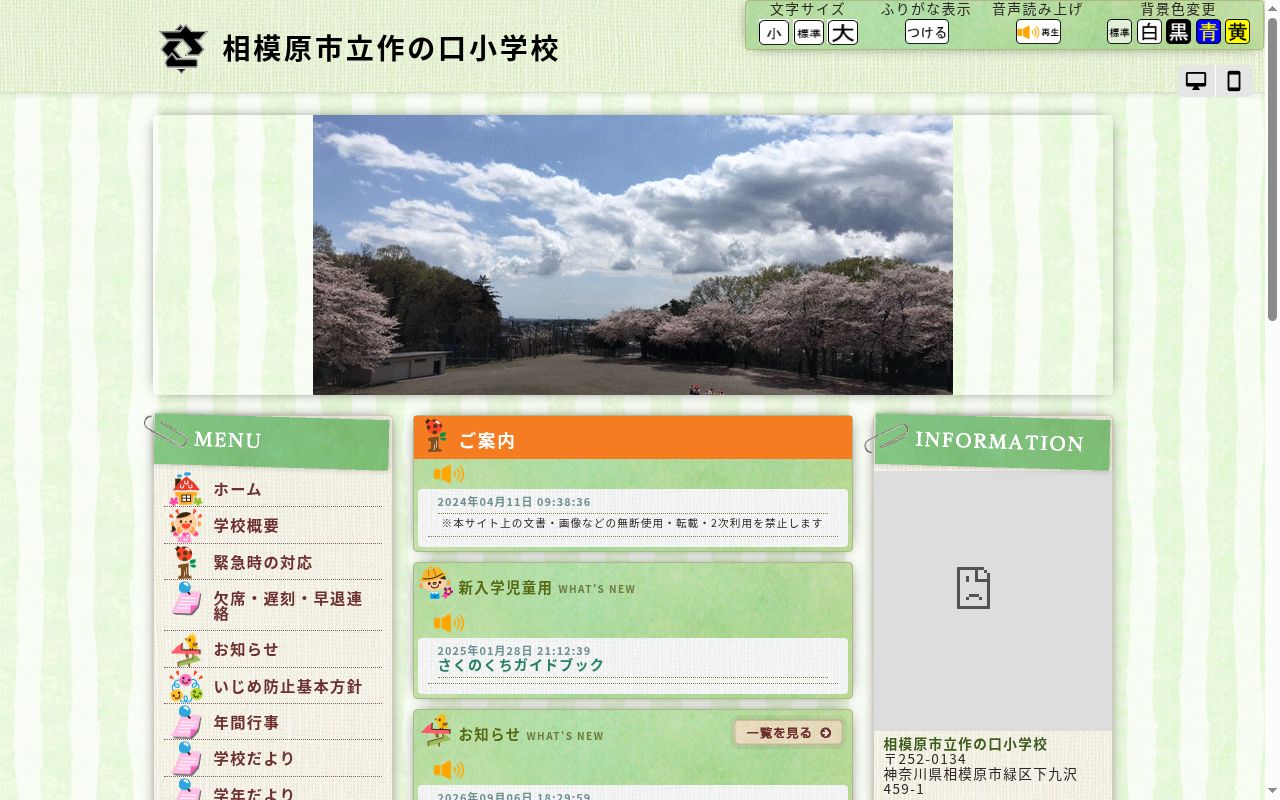
Task: Click the school crest logo in header
Action: pyautogui.click(x=183, y=48)
